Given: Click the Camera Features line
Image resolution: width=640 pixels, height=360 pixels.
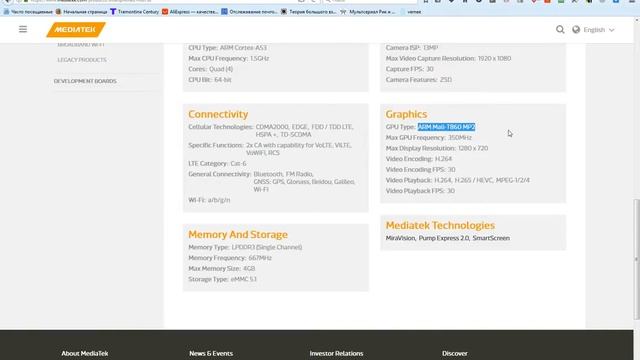Looking at the screenshot, I should 418,80.
